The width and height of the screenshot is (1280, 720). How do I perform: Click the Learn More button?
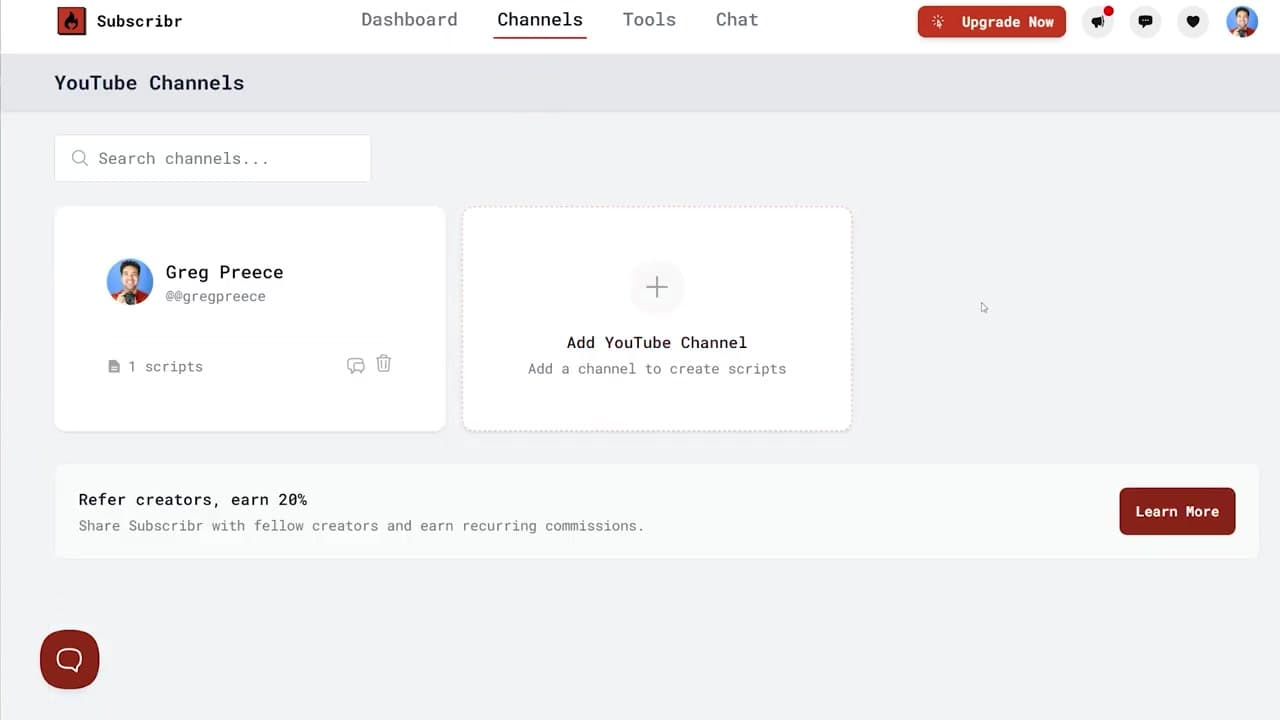[x=1177, y=511]
